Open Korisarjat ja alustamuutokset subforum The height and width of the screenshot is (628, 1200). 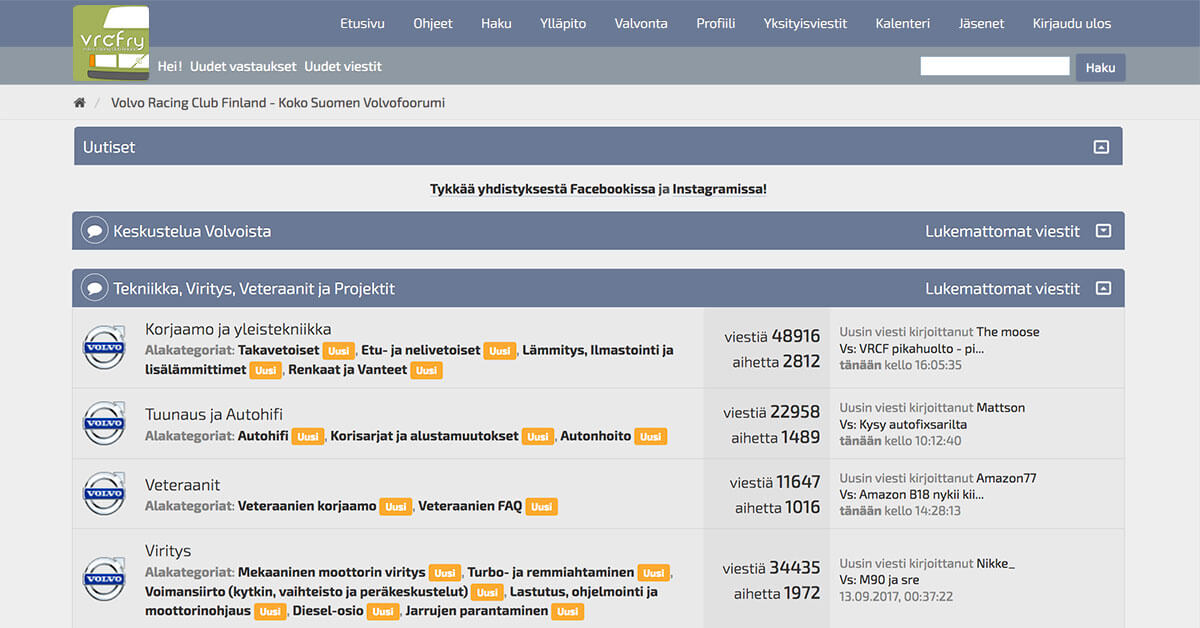[x=424, y=437]
